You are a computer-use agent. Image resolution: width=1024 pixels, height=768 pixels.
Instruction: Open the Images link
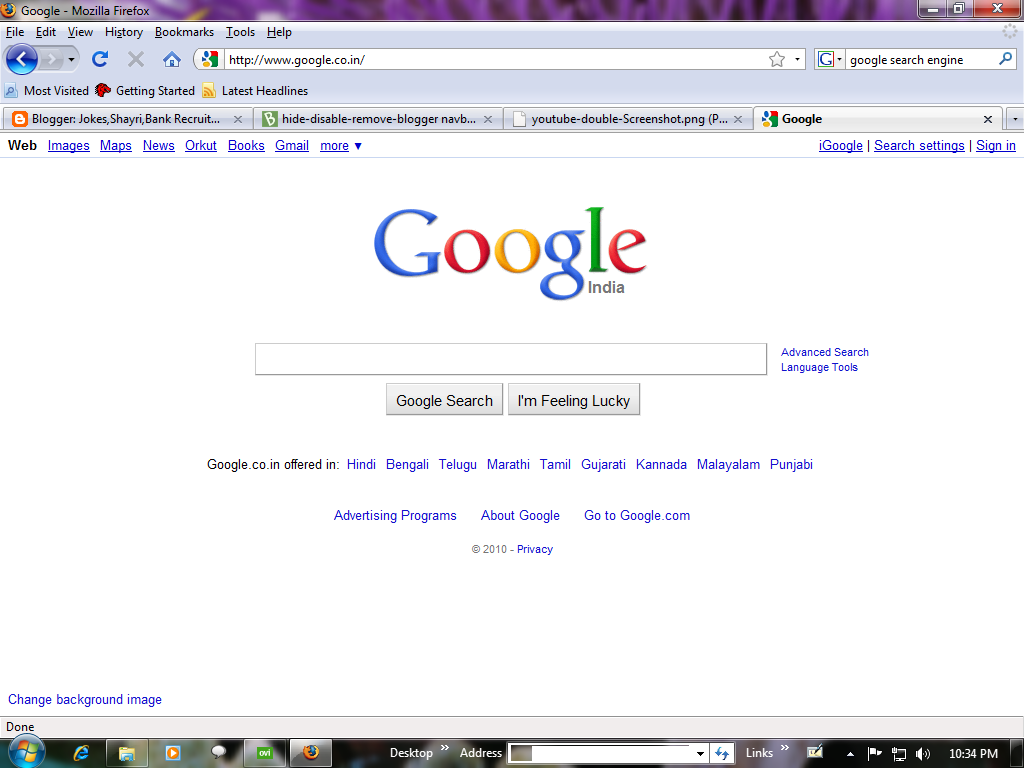point(69,146)
